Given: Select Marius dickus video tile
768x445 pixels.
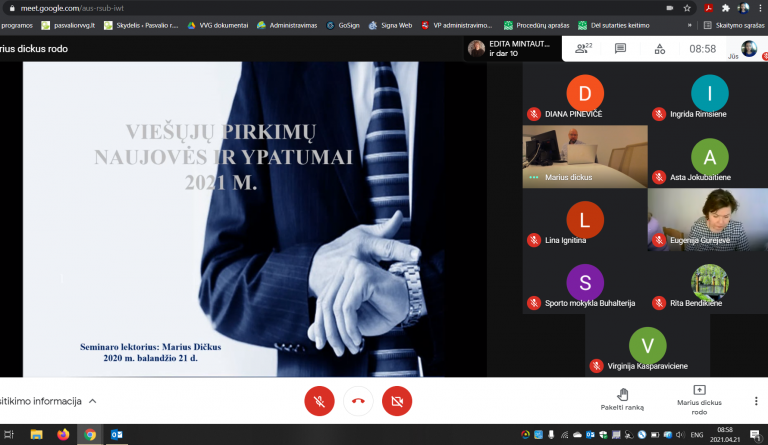Looking at the screenshot, I should (585, 157).
